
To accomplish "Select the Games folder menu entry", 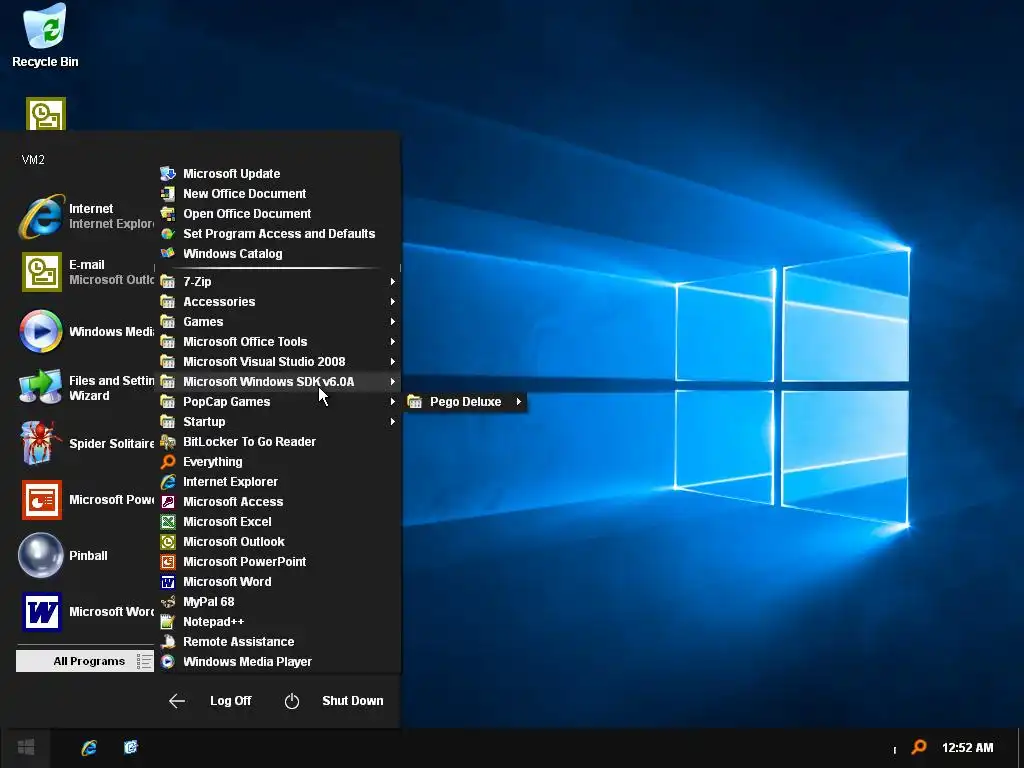I will pos(279,322).
